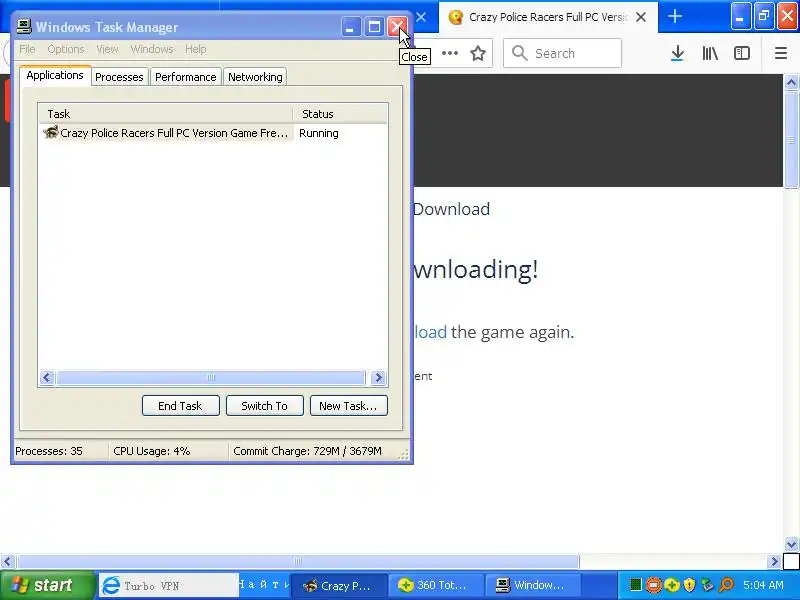
Task: Open the browser Downloads arrow icon
Action: pos(678,53)
